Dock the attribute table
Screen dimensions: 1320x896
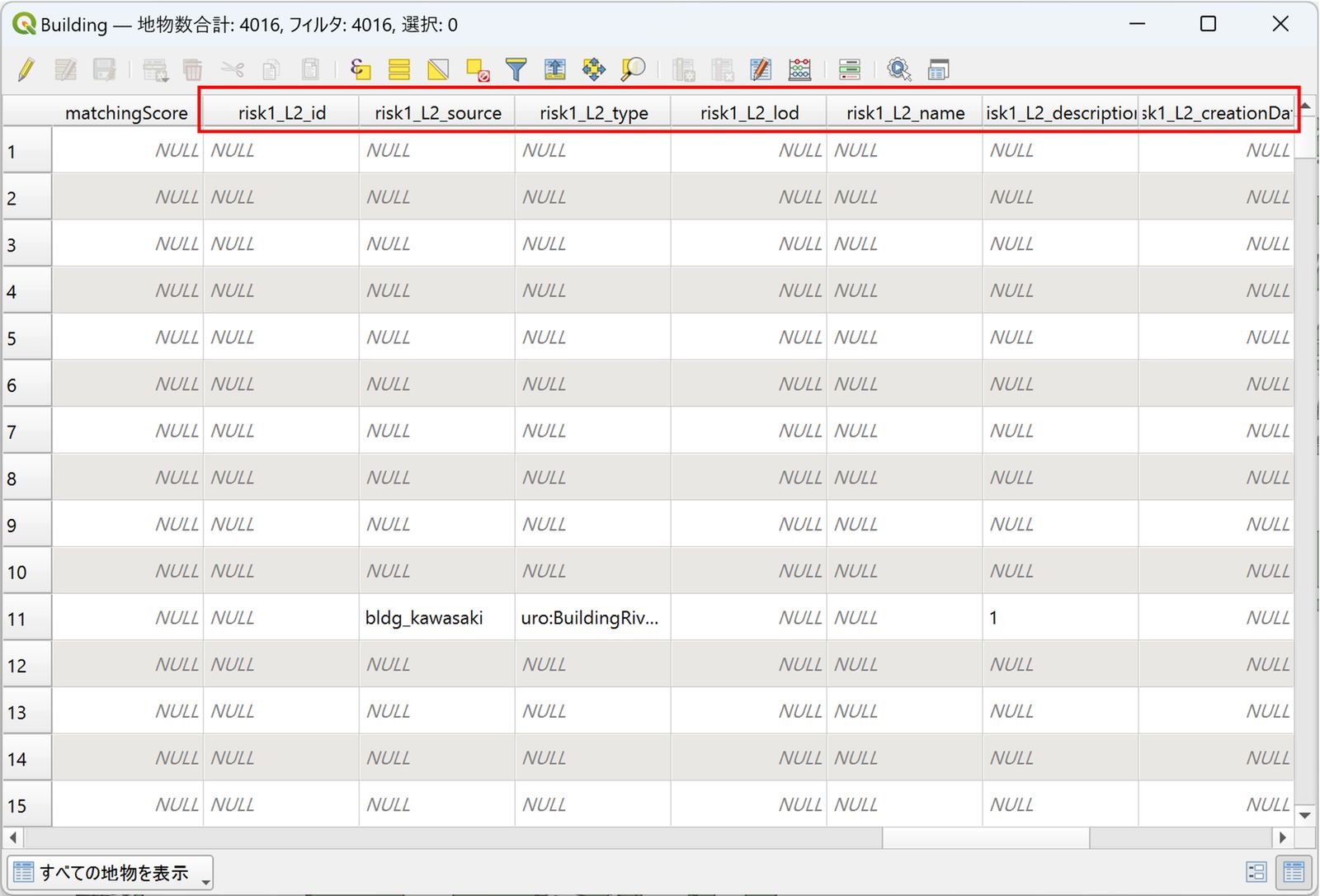click(x=938, y=69)
